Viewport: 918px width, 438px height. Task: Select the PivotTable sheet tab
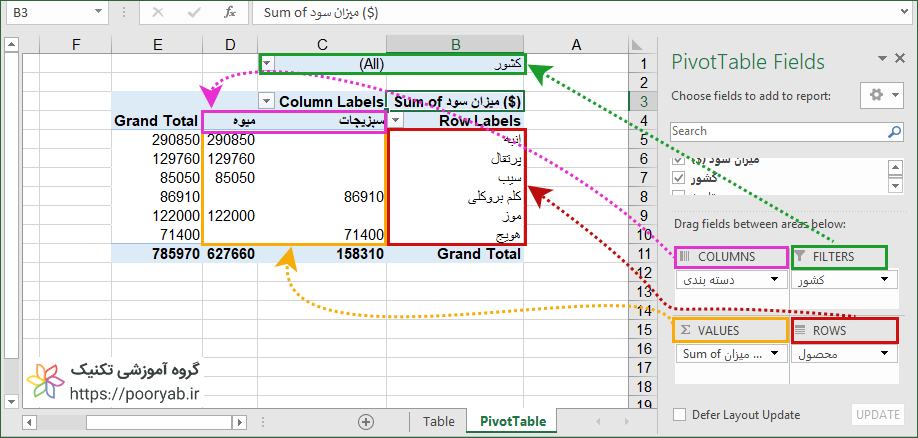pyautogui.click(x=513, y=421)
